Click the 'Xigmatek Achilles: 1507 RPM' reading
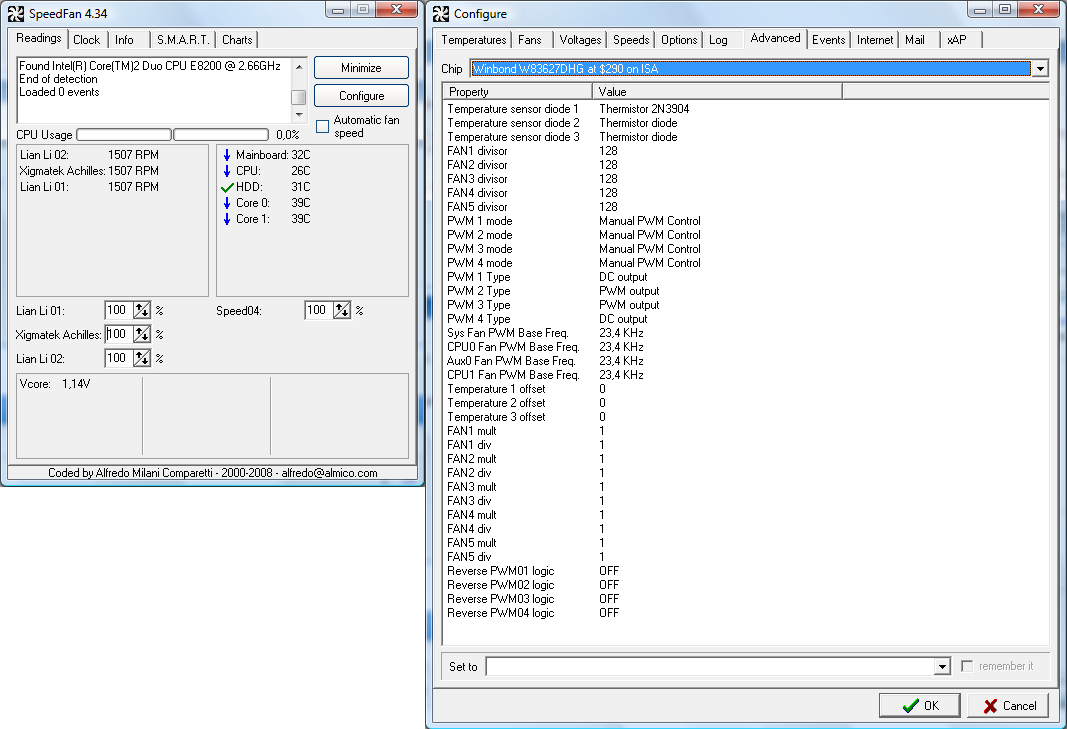The image size is (1067, 729). click(89, 171)
